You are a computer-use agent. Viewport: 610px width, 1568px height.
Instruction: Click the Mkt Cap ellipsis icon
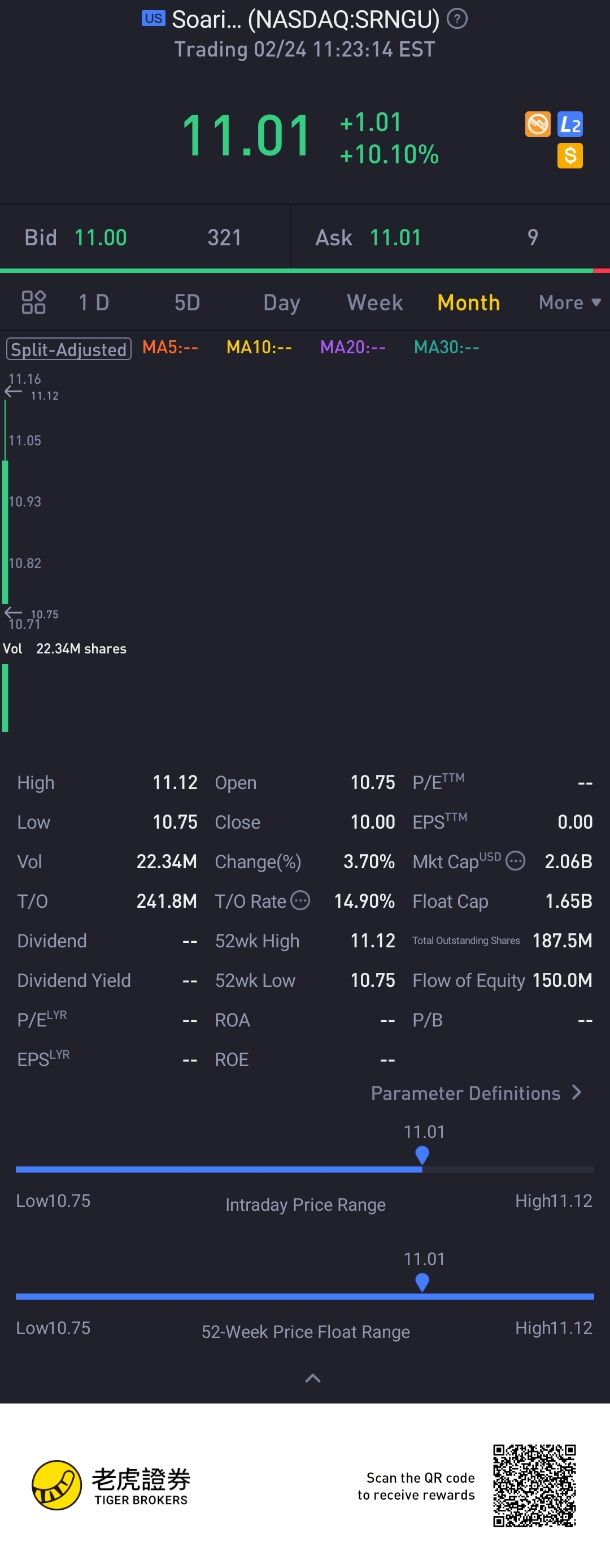(515, 861)
